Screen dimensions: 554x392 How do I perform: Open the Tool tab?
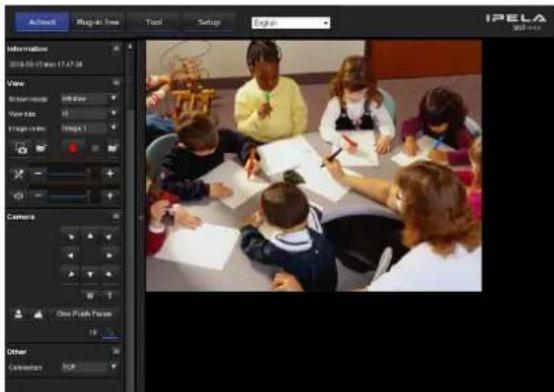154,22
